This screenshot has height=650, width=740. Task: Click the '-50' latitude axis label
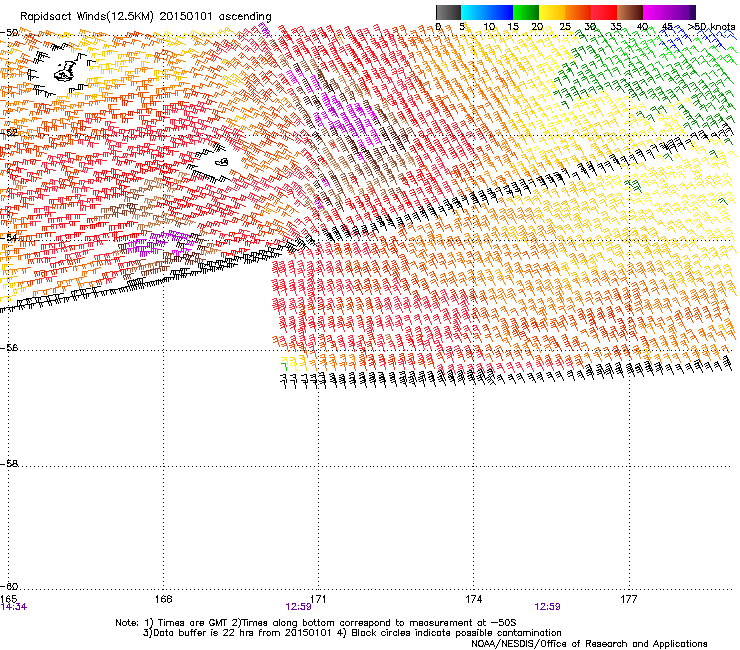pos(9,33)
